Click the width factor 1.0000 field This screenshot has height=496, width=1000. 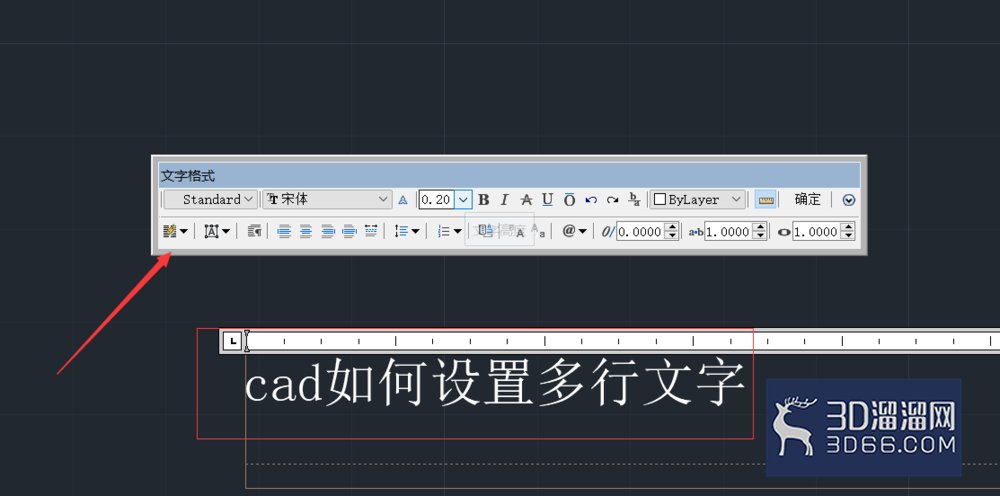click(x=816, y=232)
